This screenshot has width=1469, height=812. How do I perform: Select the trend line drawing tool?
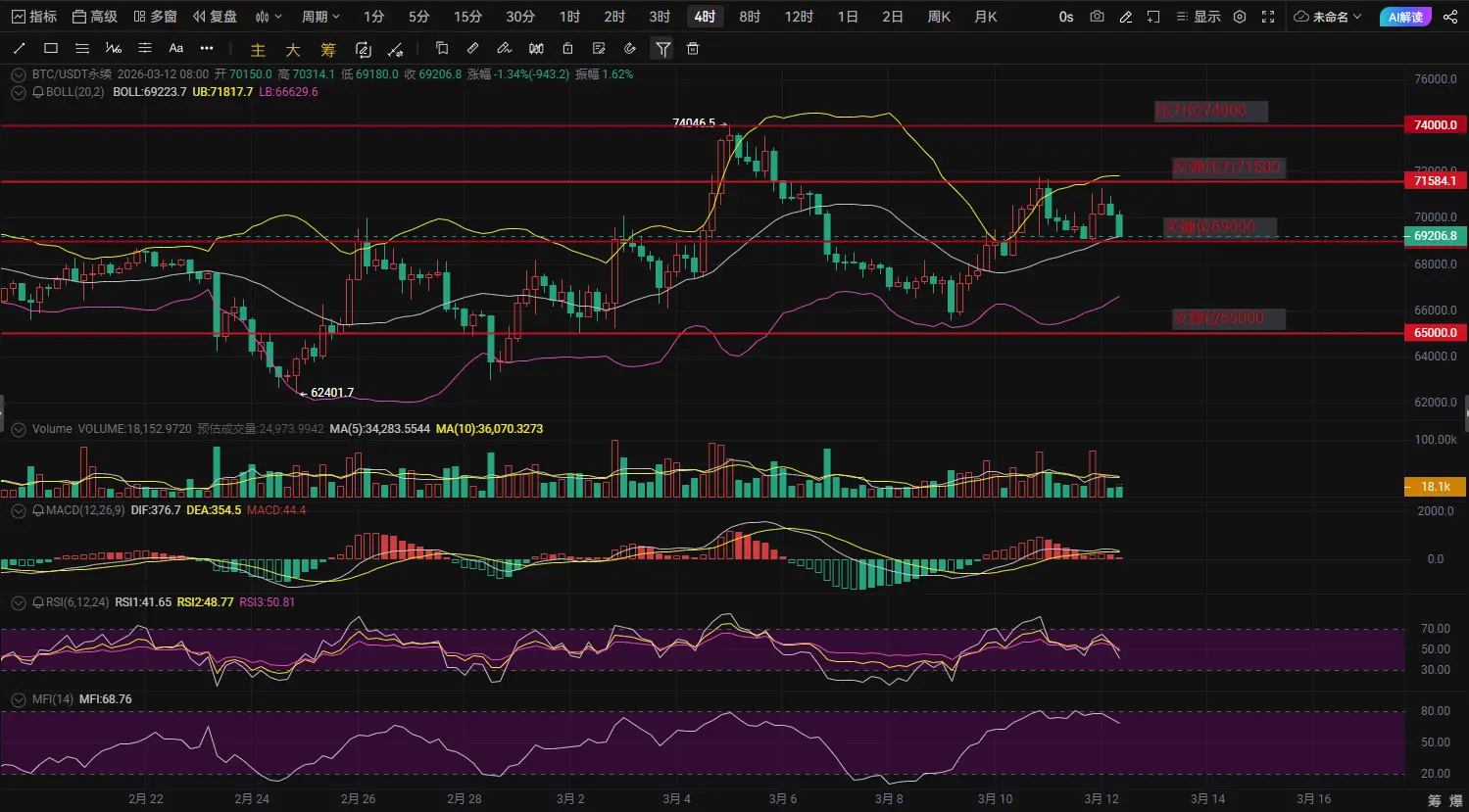click(x=20, y=49)
